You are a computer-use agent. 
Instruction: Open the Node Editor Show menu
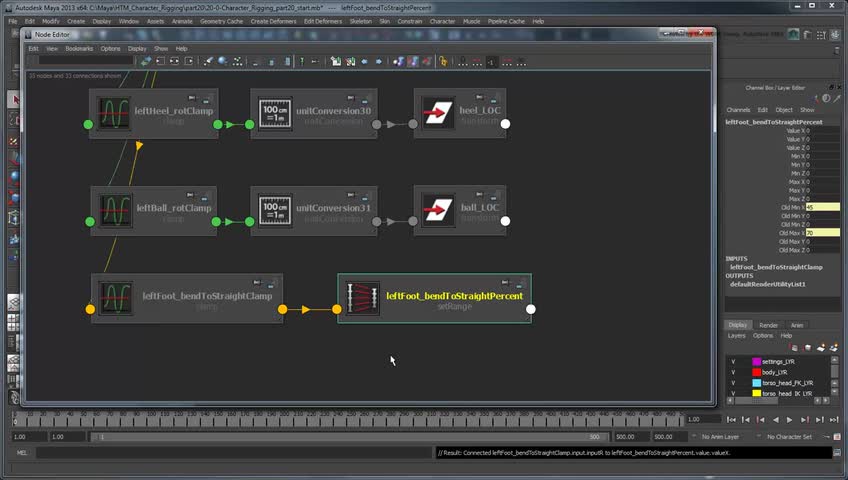click(161, 49)
